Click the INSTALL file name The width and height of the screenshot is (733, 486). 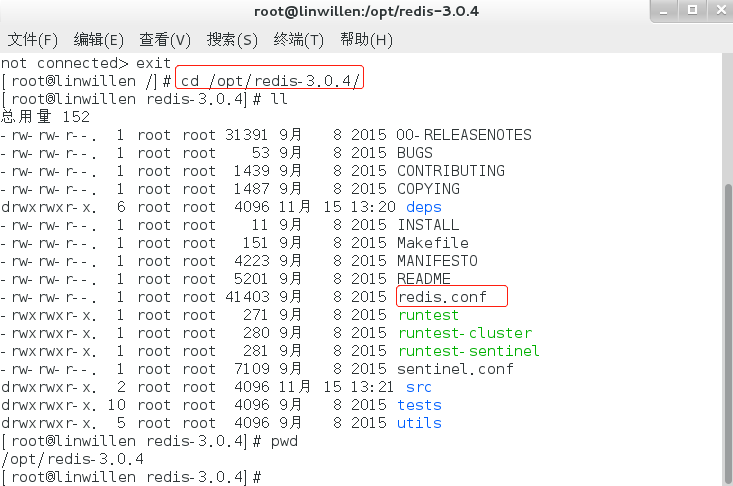(428, 225)
